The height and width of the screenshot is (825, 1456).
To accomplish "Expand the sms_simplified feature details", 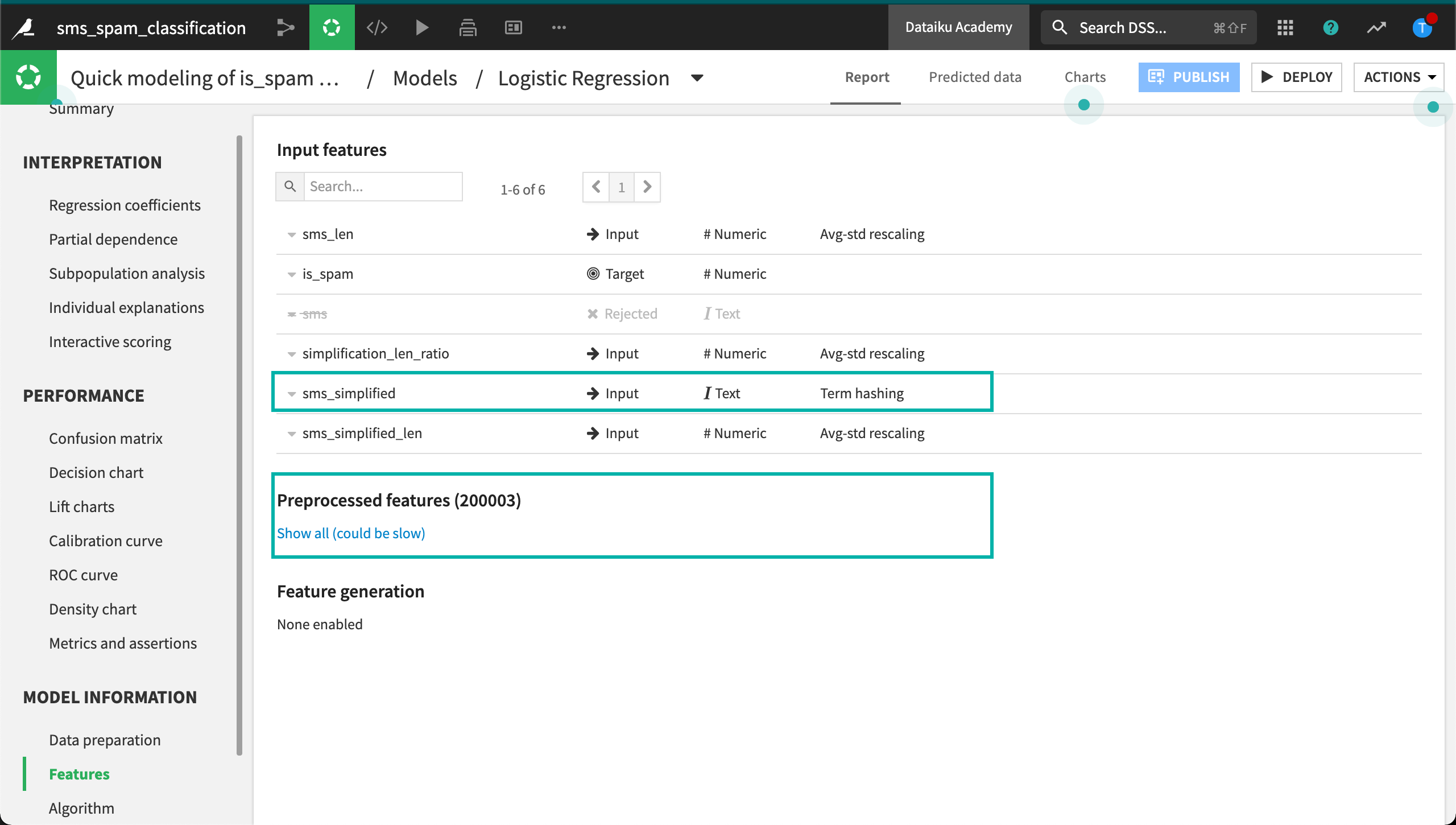I will [x=292, y=394].
